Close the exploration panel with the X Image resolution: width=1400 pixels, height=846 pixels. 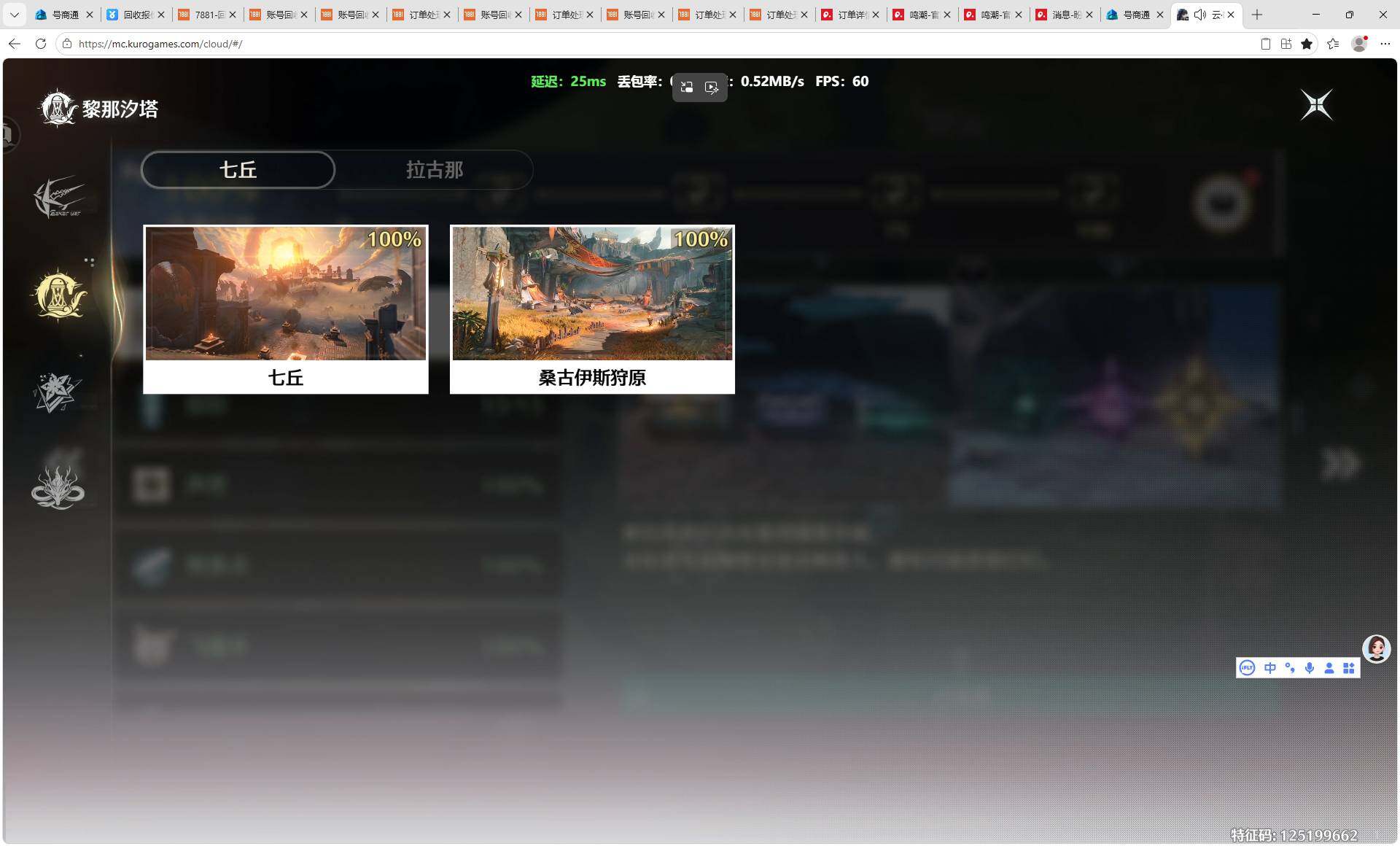tap(1317, 105)
